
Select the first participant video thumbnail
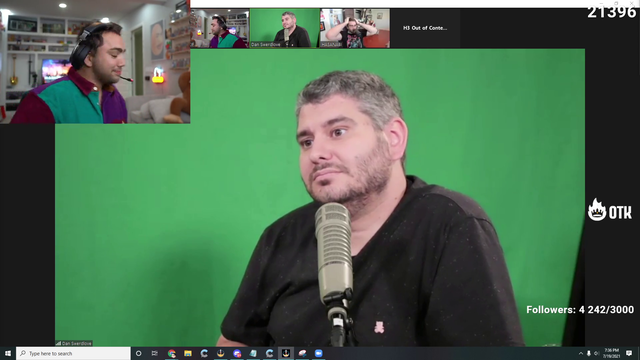[x=220, y=28]
